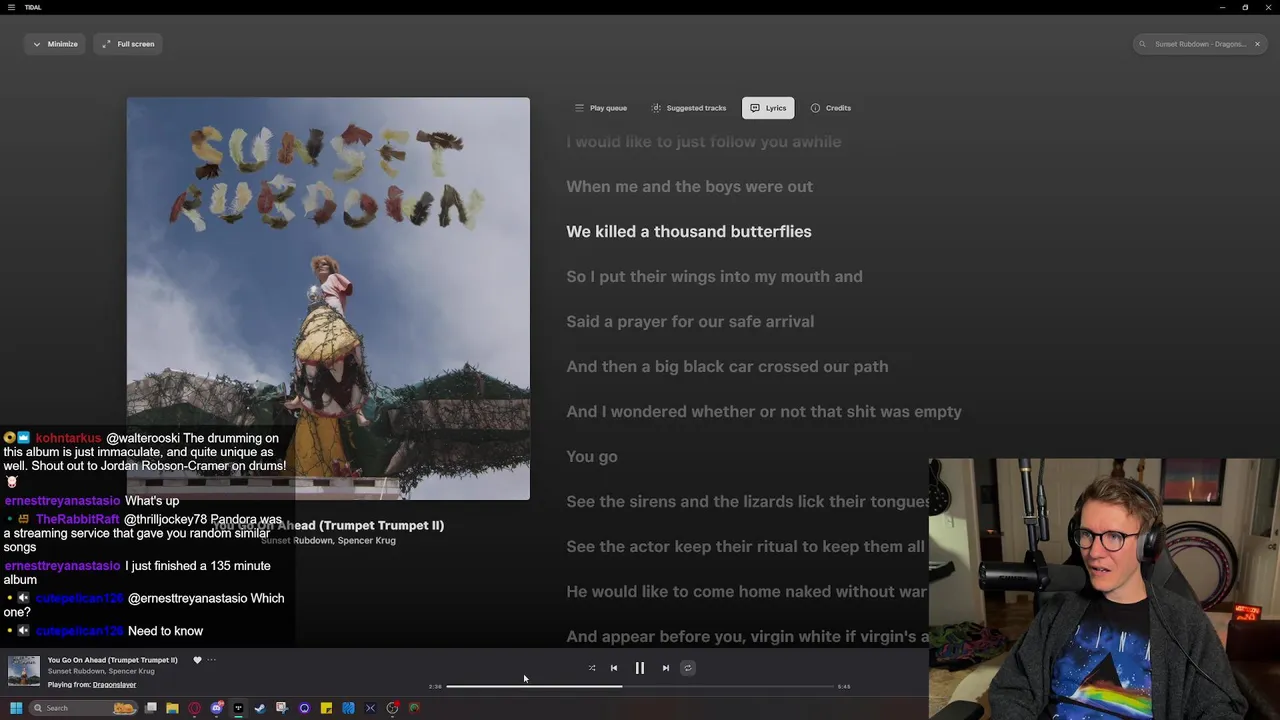Click chat message 'What's up'
The image size is (1280, 720).
(152, 501)
